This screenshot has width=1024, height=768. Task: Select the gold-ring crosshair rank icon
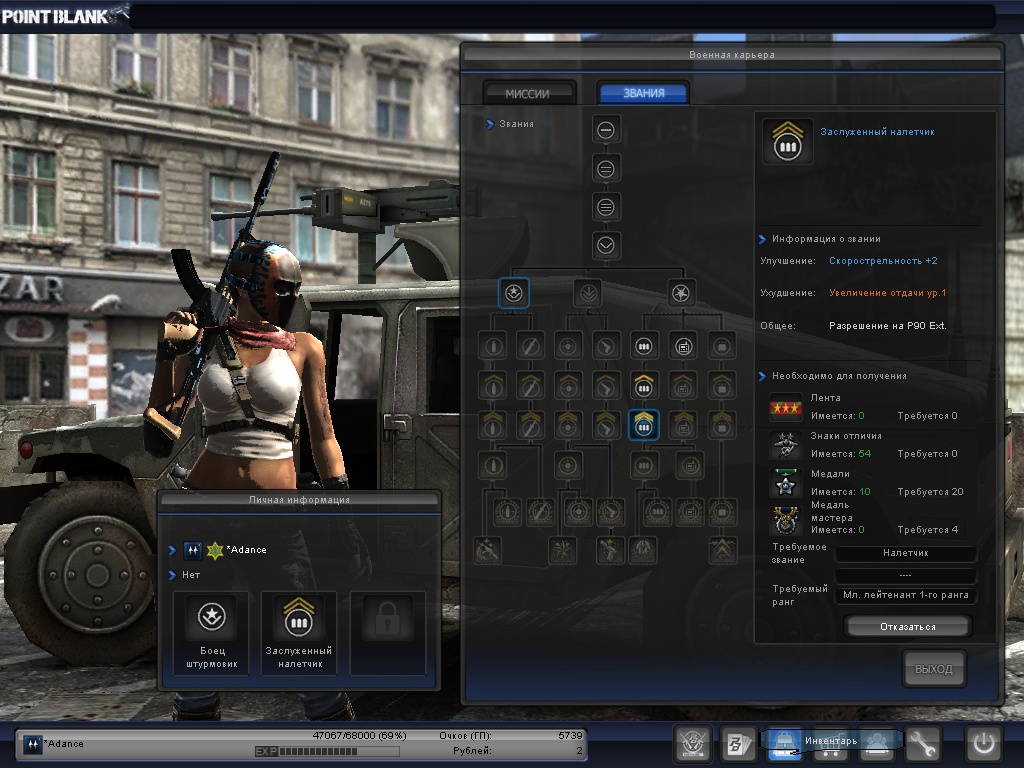568,466
